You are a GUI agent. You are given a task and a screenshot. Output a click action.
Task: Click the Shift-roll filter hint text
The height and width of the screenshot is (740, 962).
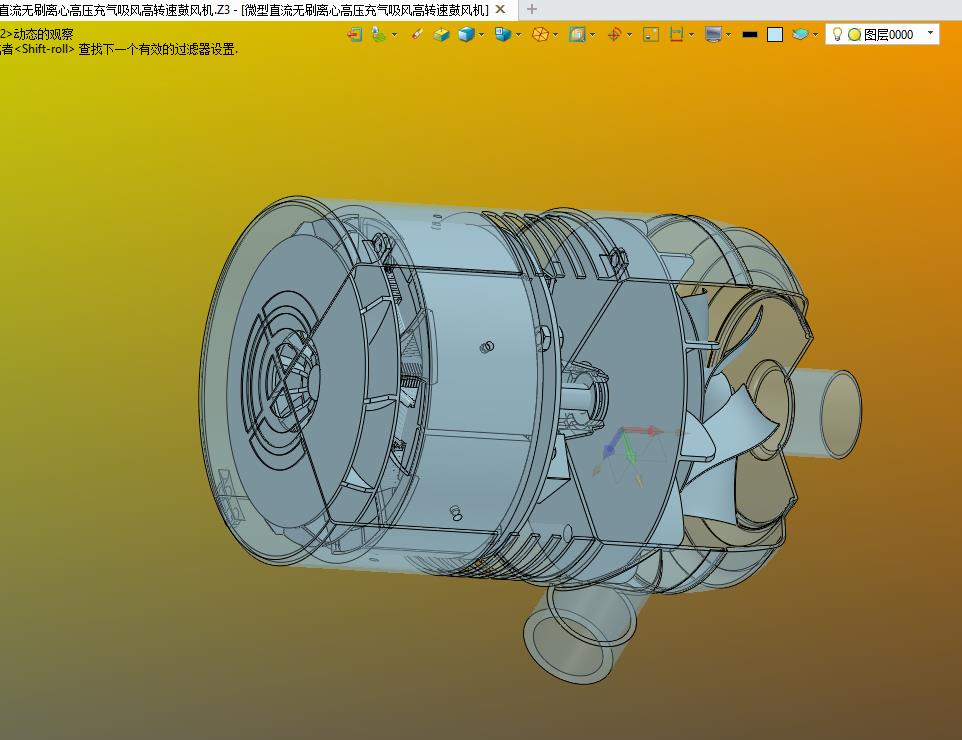pos(118,50)
